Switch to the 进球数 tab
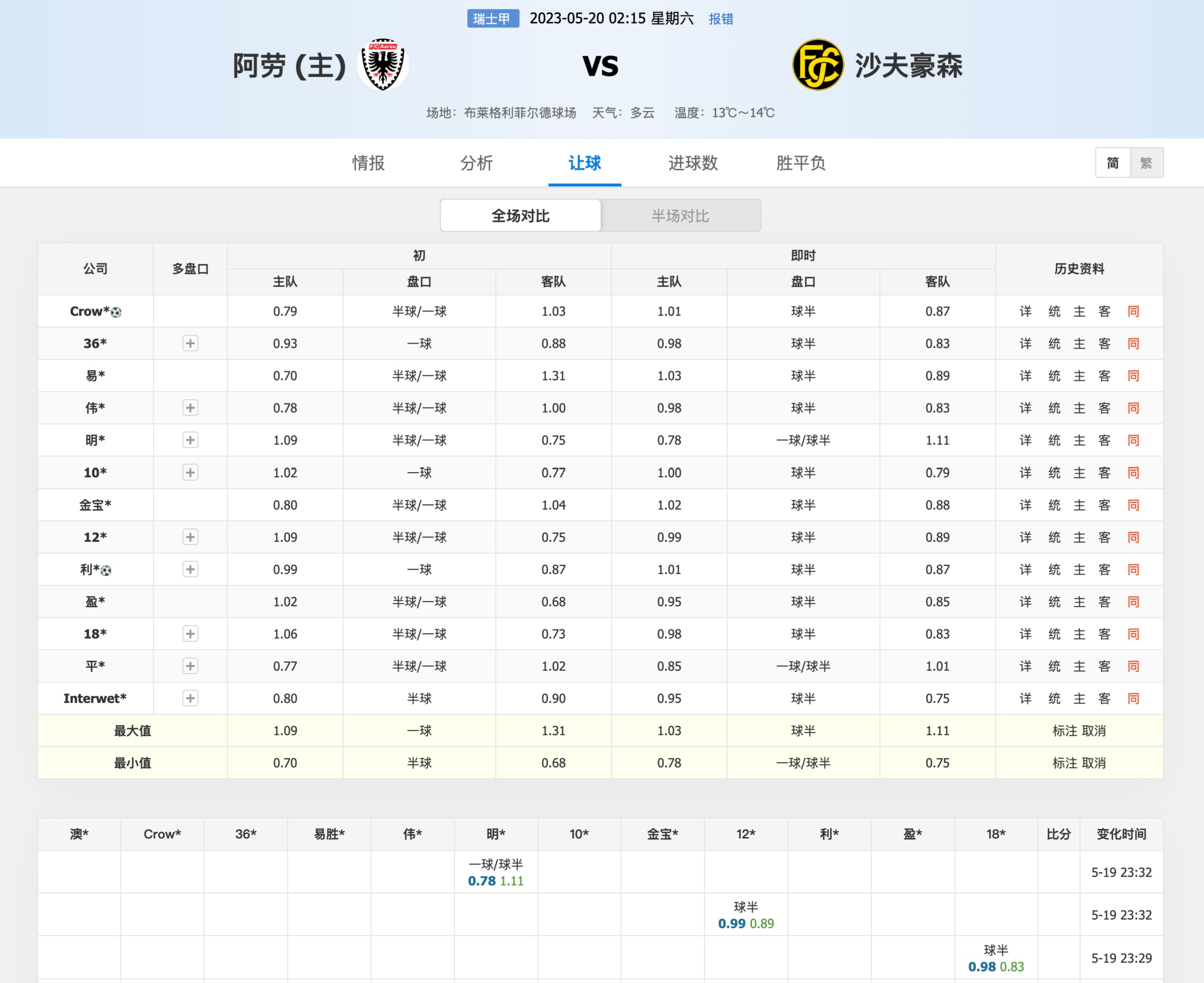The height and width of the screenshot is (983, 1204). (693, 163)
